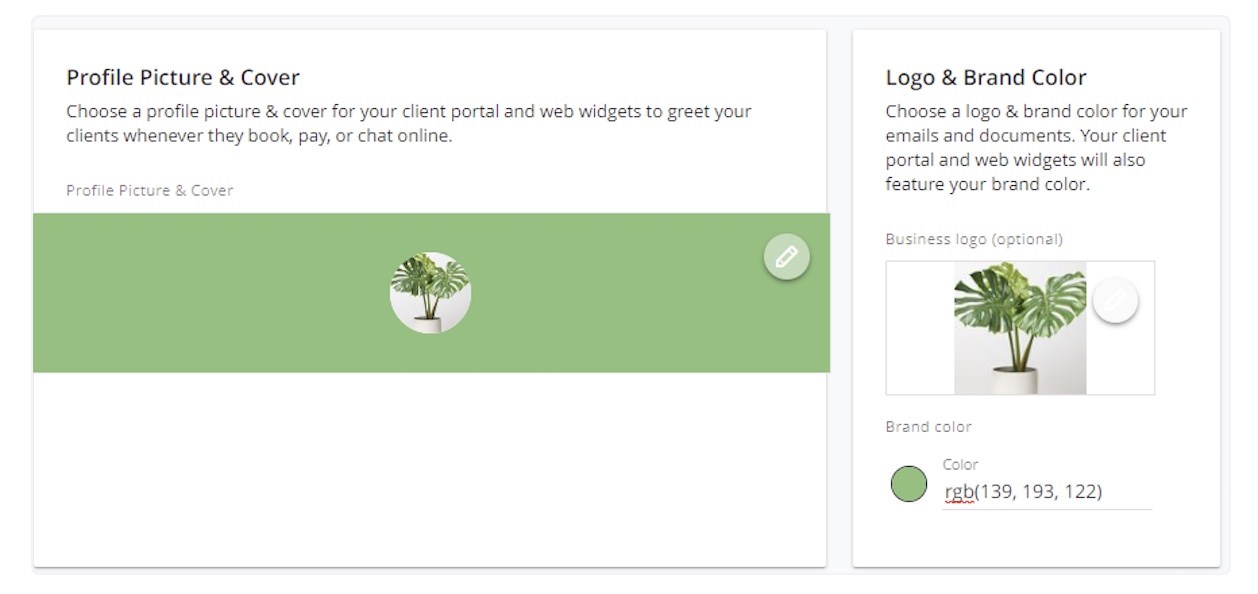Click the small "Color" field label
1258x594 pixels.
960,464
